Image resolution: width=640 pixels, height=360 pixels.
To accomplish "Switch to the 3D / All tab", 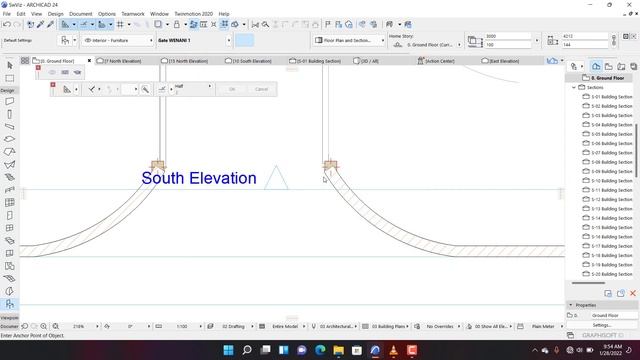I will (366, 61).
